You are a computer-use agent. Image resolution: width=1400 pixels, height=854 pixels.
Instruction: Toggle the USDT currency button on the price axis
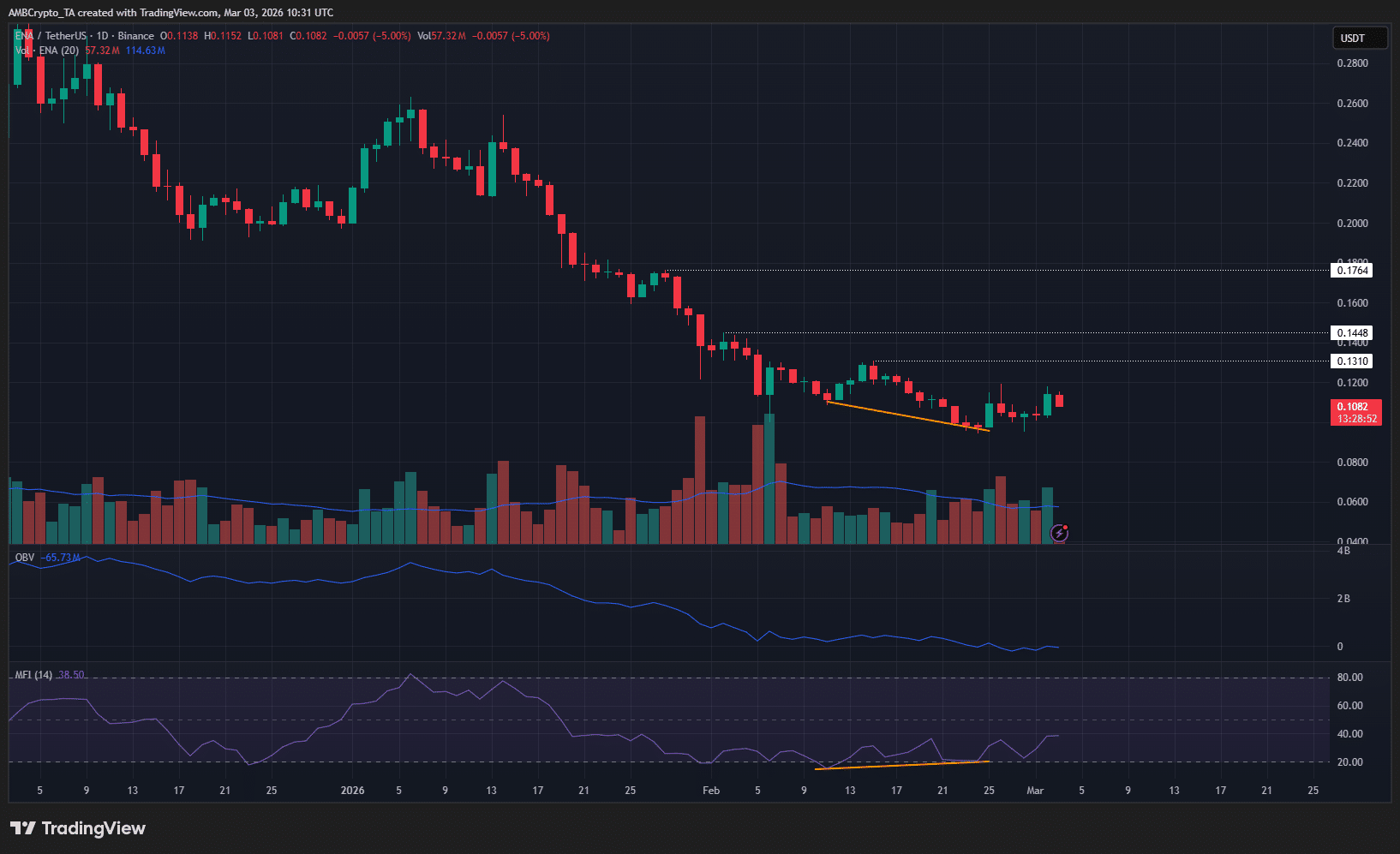pos(1359,38)
